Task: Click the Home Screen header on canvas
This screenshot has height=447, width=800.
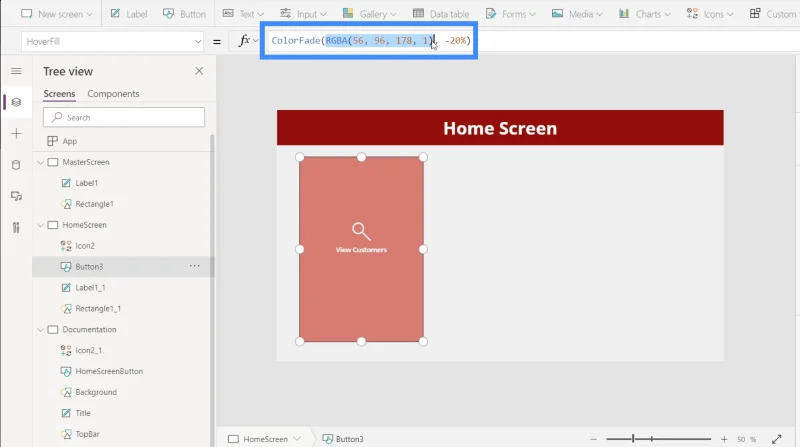Action: (500, 128)
